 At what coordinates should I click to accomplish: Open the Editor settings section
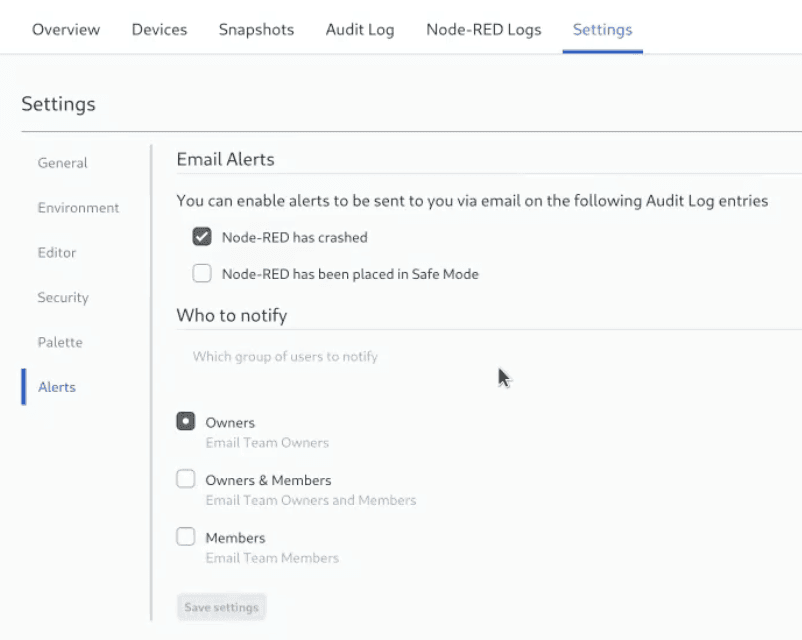click(57, 253)
